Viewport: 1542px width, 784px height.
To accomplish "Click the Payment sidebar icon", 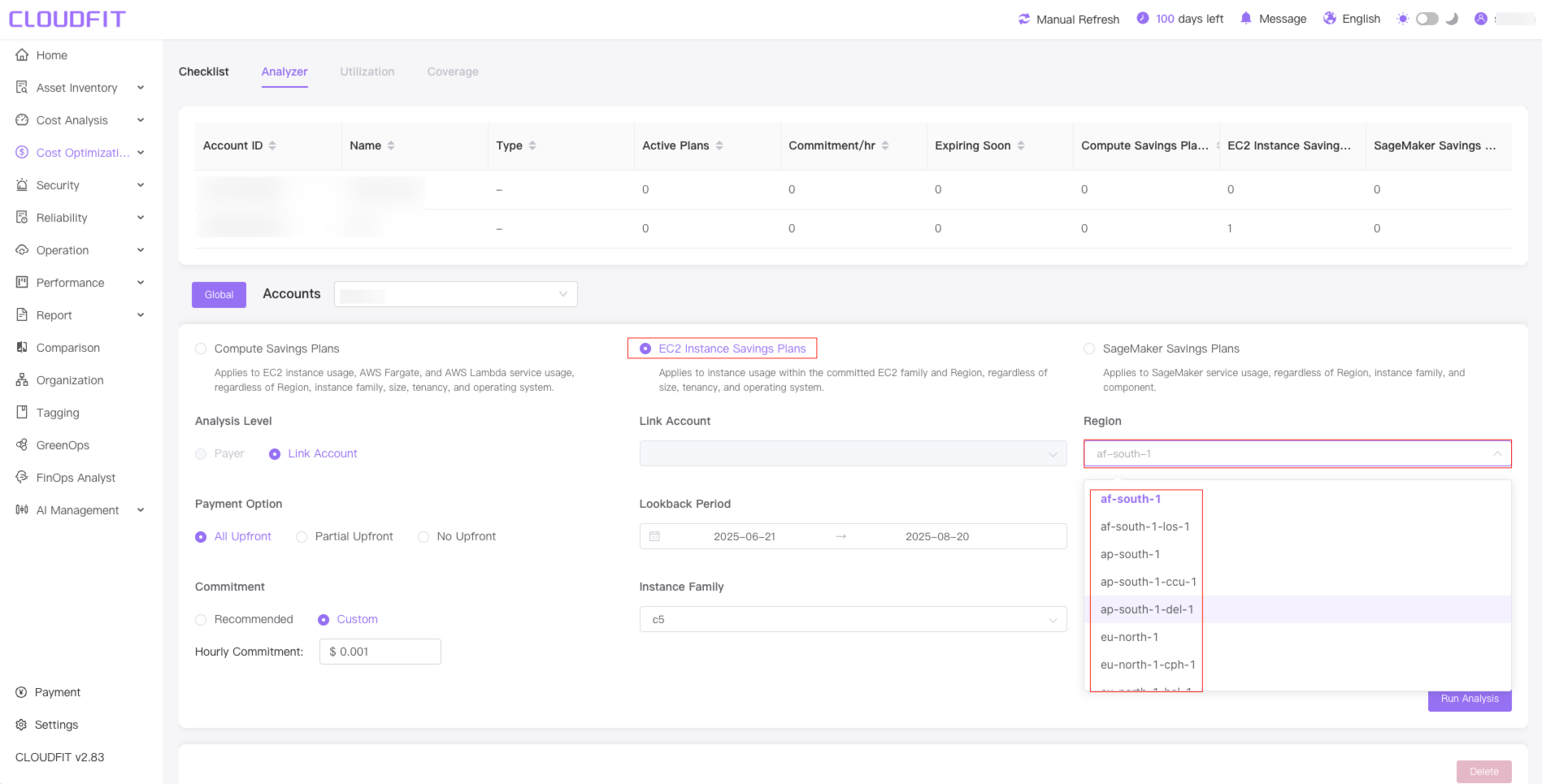I will click(x=21, y=692).
